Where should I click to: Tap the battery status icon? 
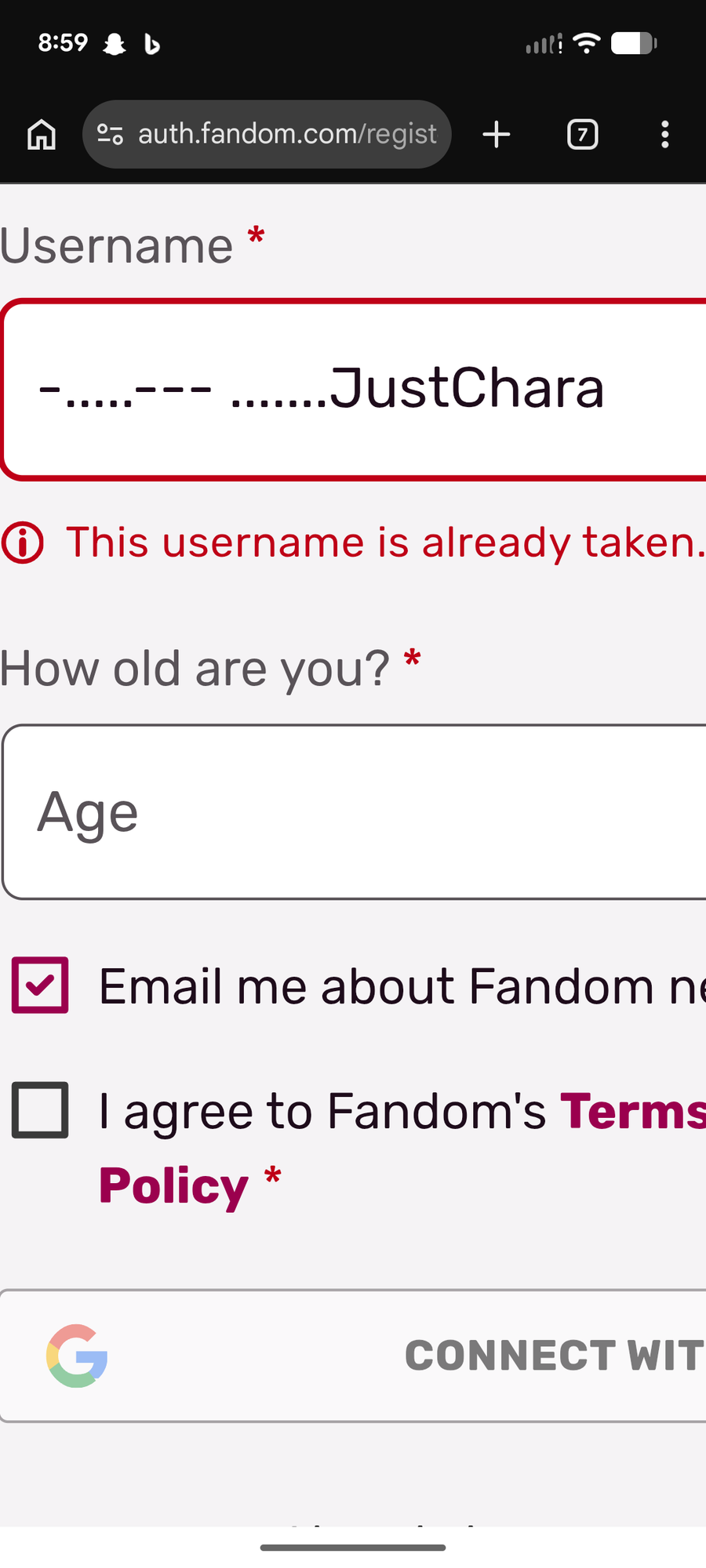tap(634, 43)
